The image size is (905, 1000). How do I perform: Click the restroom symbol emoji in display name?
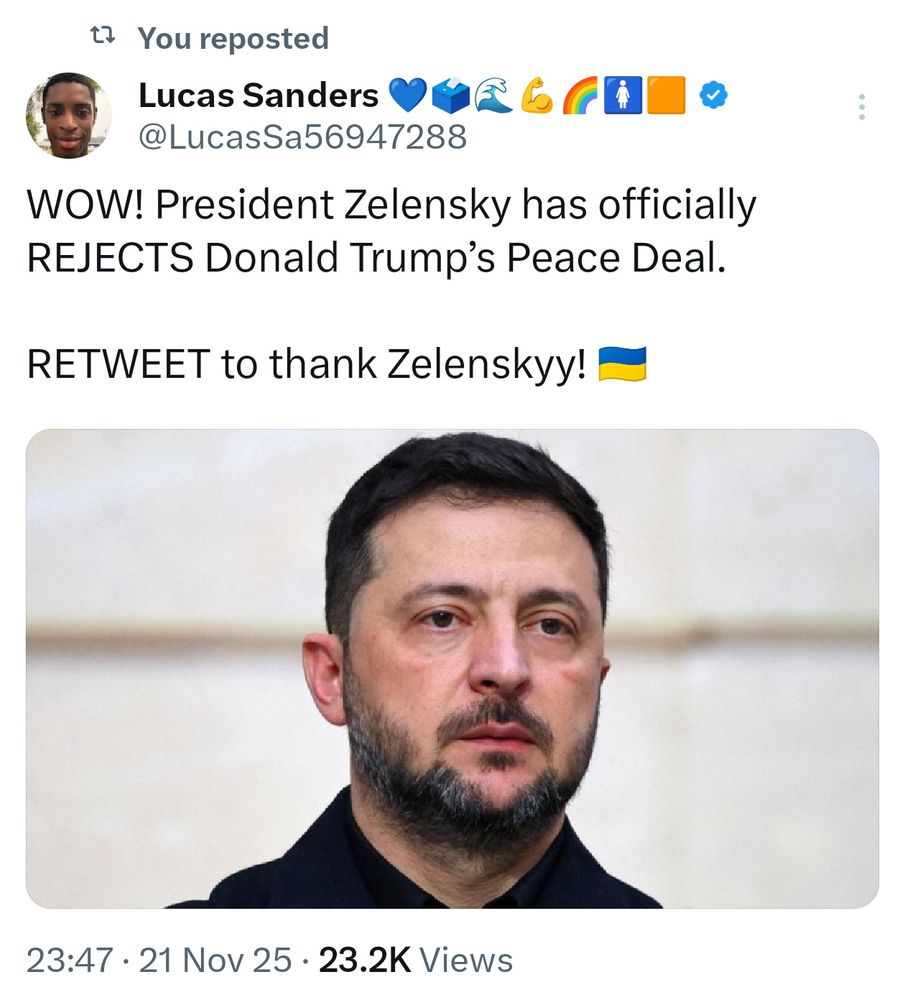point(624,96)
